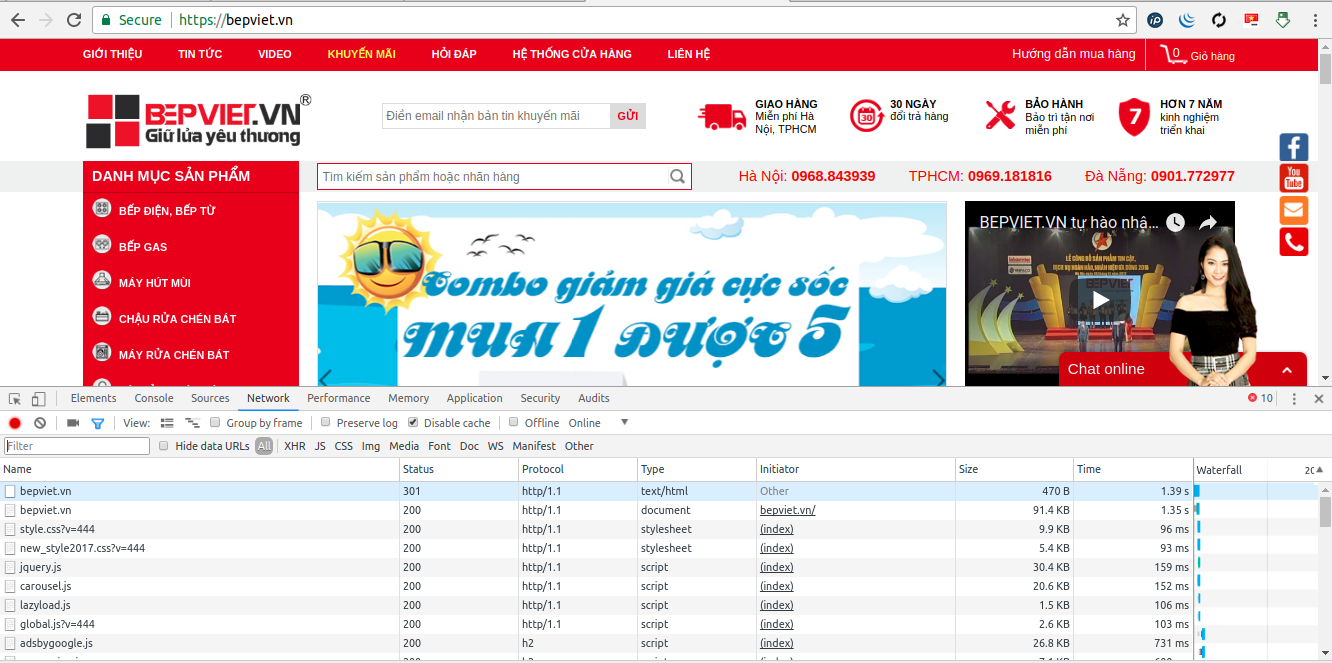
Task: Focus the newsletter email input
Action: (496, 116)
